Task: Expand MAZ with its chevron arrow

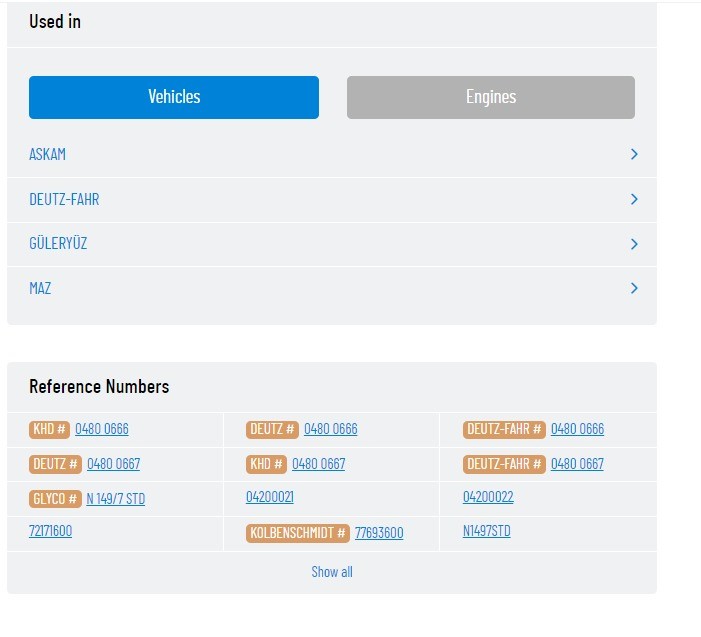Action: (634, 288)
